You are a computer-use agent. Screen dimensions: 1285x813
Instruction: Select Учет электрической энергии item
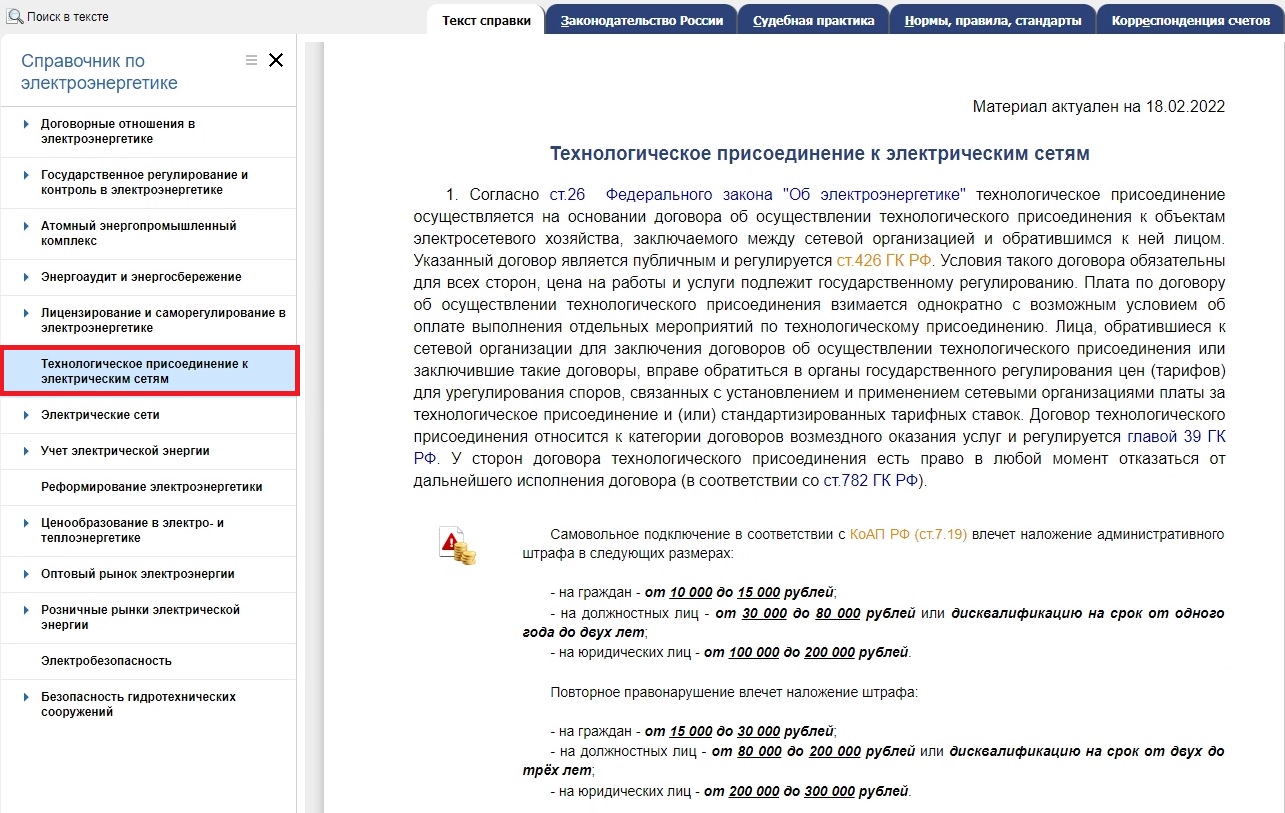tap(148, 451)
